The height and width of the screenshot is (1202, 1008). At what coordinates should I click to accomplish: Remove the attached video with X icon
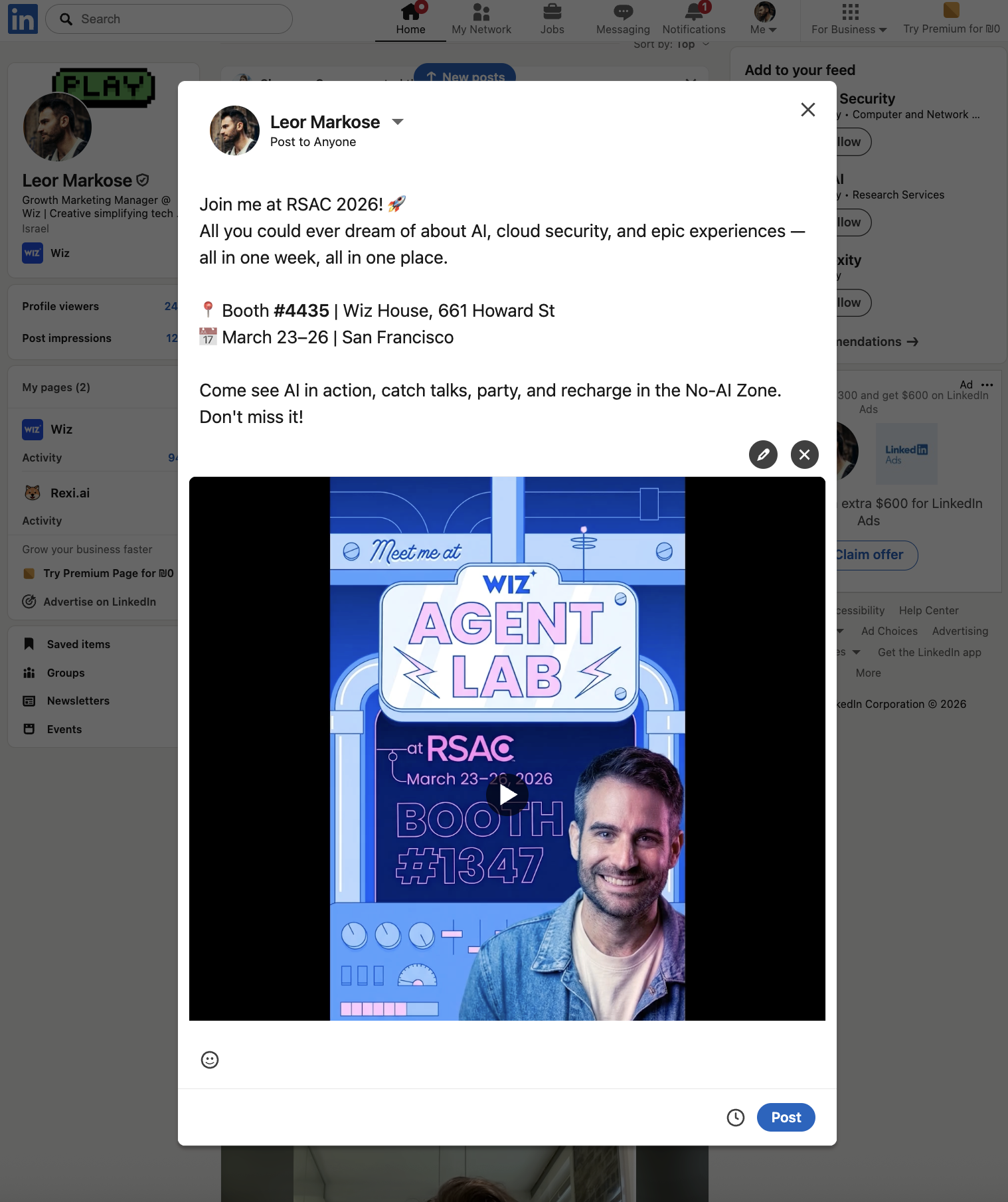[805, 455]
